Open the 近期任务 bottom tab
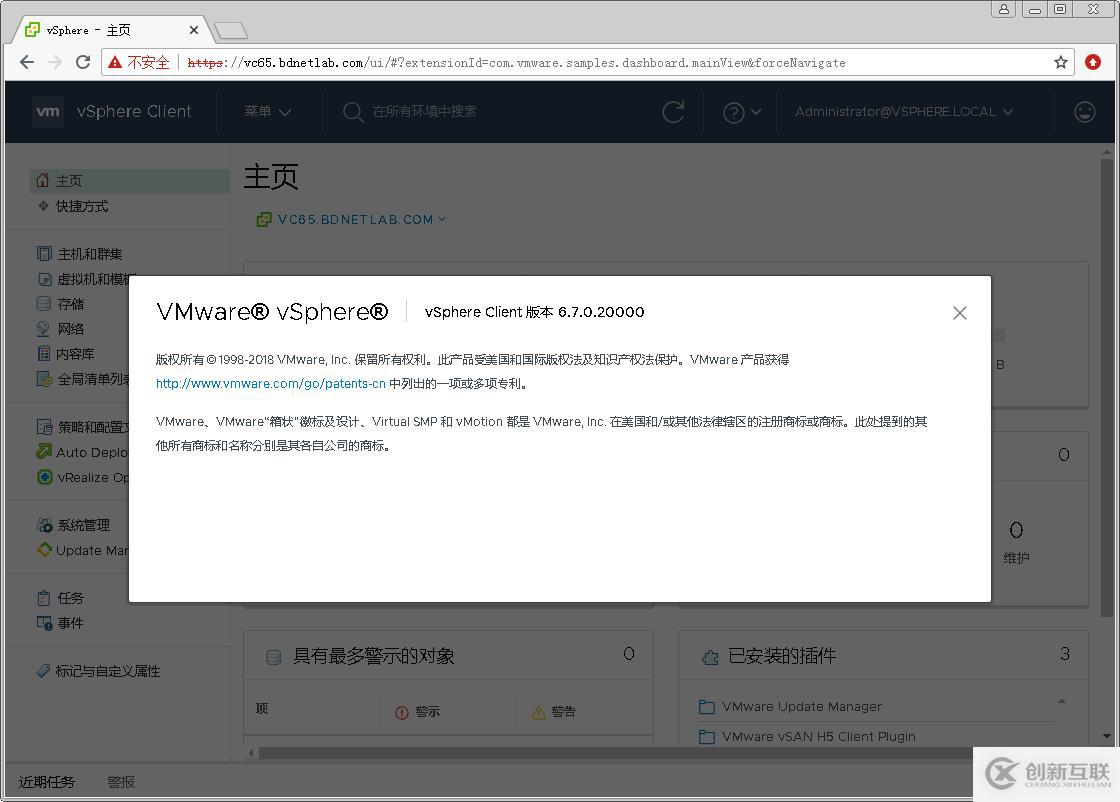The width and height of the screenshot is (1120, 802). 46,782
